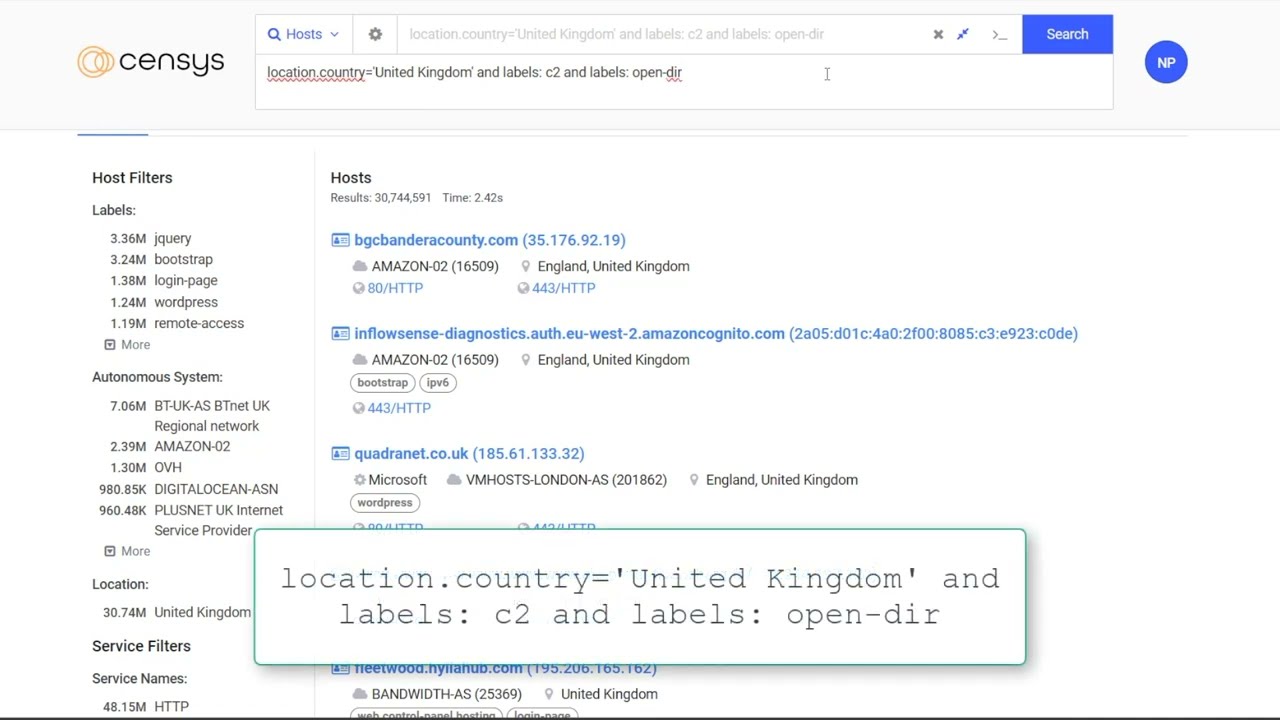Filter by BT-UK-AS BTnet UK autonomous system
The width and height of the screenshot is (1280, 720).
[211, 416]
